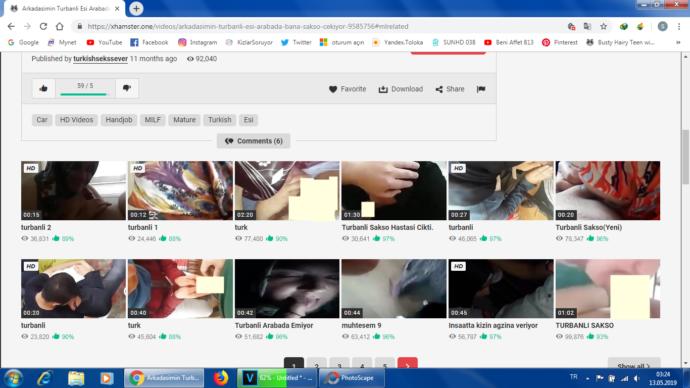This screenshot has width=690, height=388.
Task: Select the Turkish tag
Action: (x=220, y=120)
